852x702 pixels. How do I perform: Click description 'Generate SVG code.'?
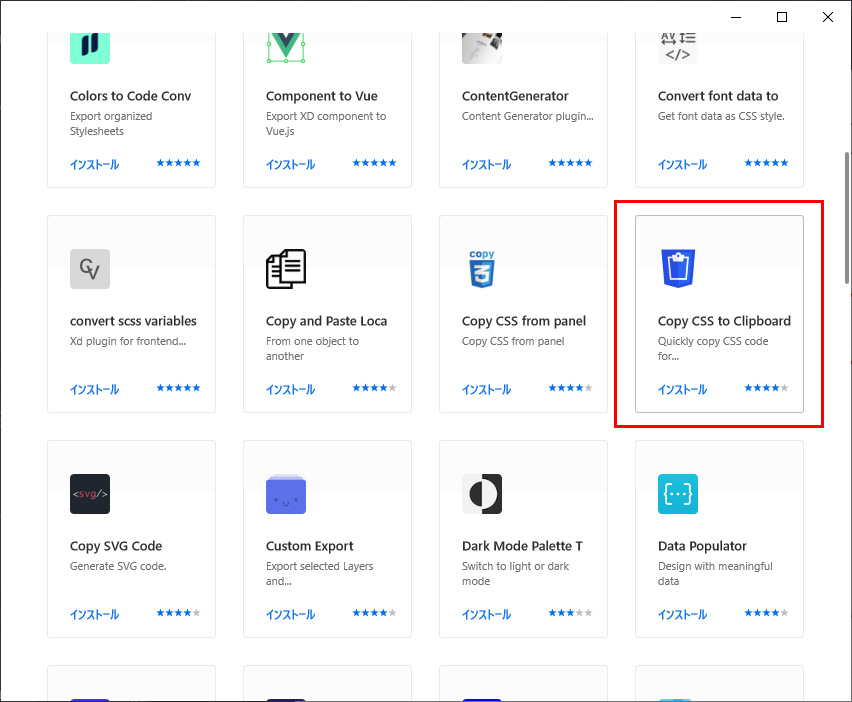click(x=118, y=566)
